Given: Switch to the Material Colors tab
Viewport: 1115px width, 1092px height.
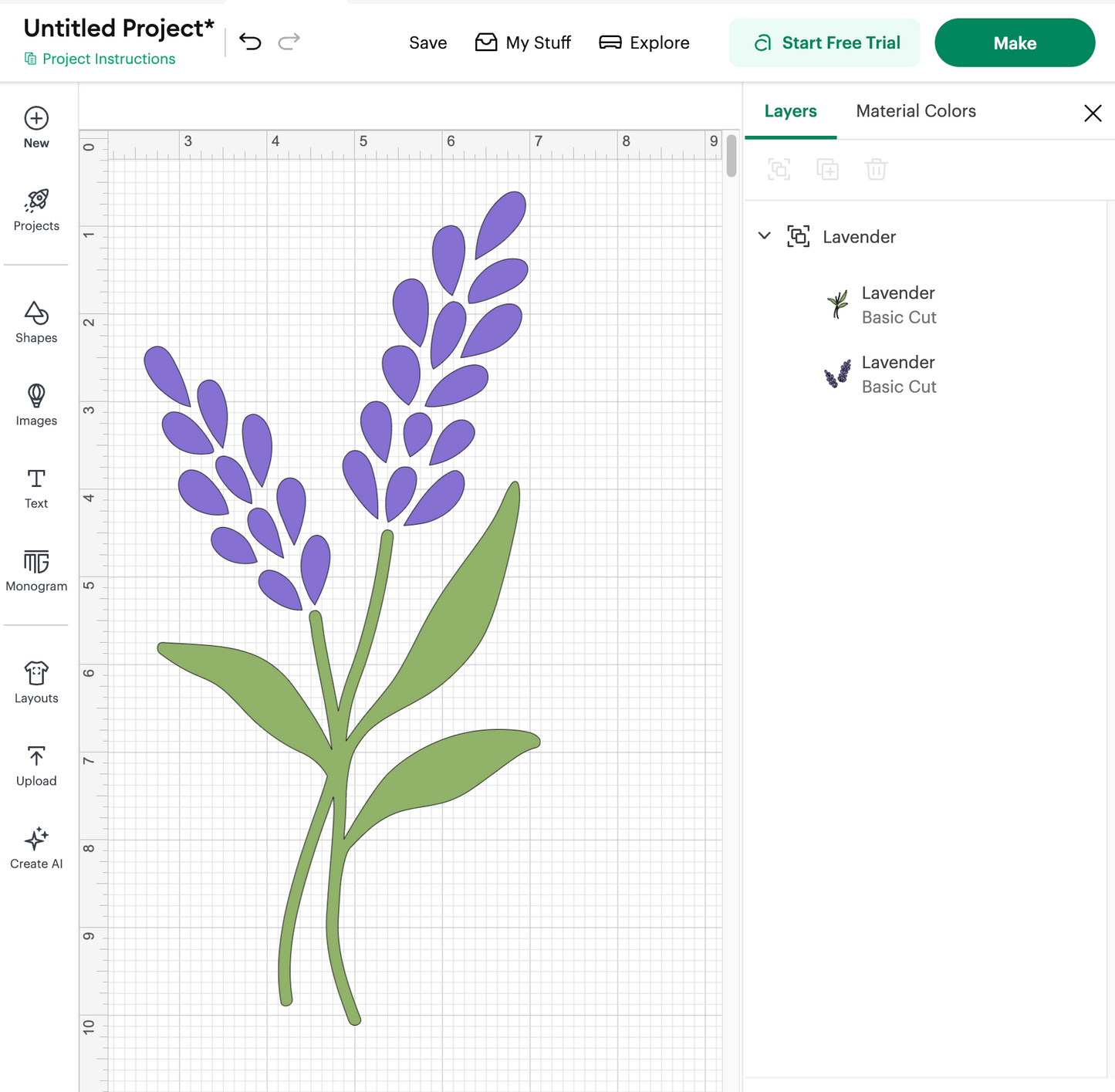Looking at the screenshot, I should (x=916, y=111).
